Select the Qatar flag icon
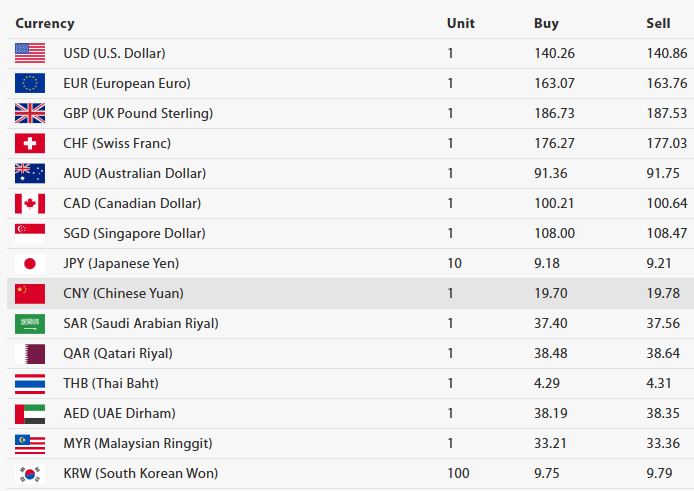694x491 pixels. 30,353
